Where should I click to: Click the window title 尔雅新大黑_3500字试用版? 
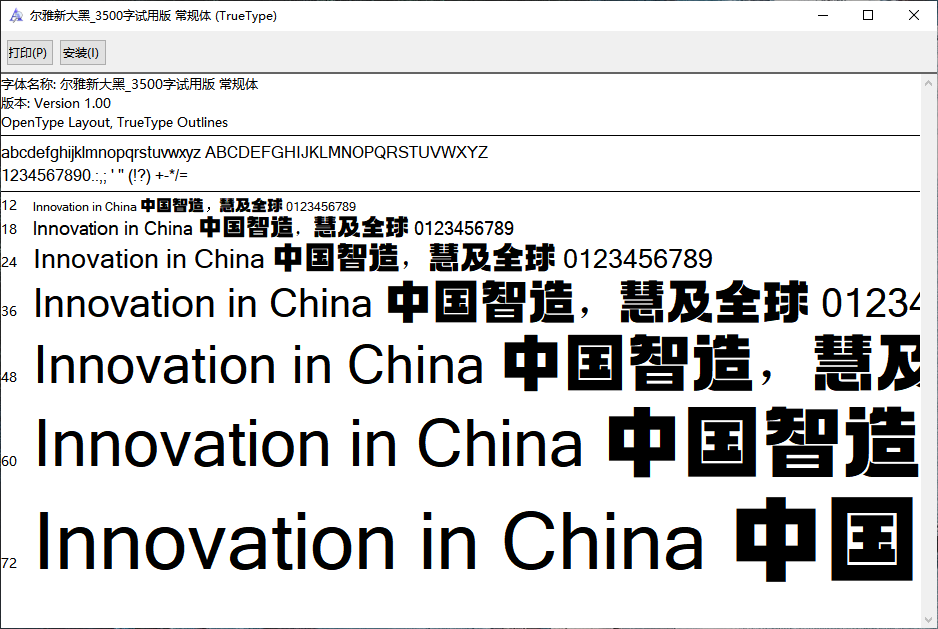click(153, 16)
